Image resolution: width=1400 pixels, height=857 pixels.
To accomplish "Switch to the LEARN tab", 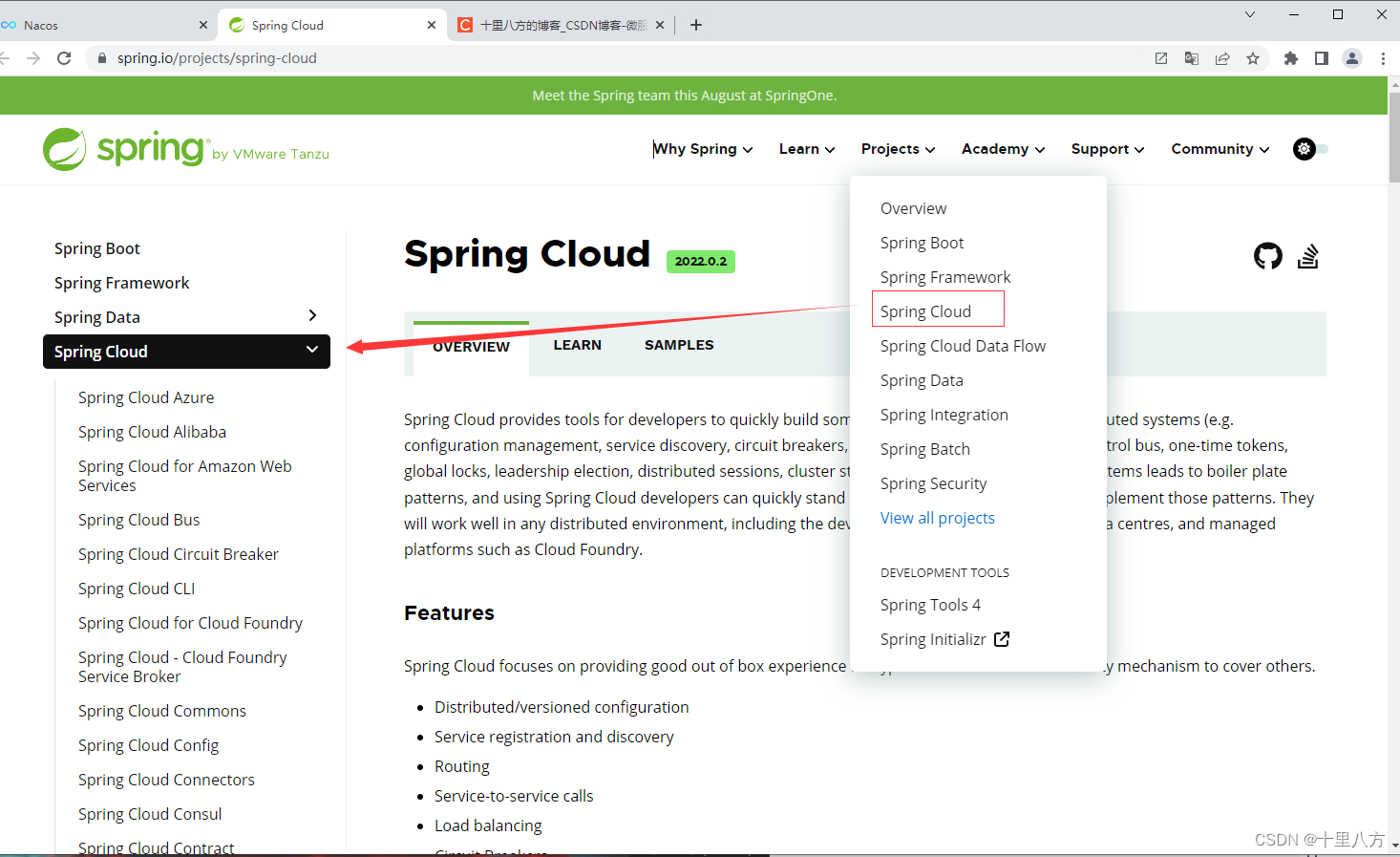I will point(578,345).
